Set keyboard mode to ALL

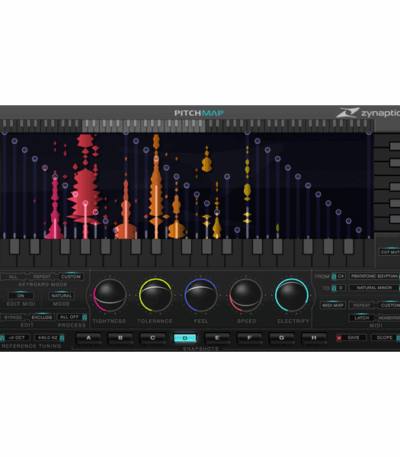[x=13, y=277]
